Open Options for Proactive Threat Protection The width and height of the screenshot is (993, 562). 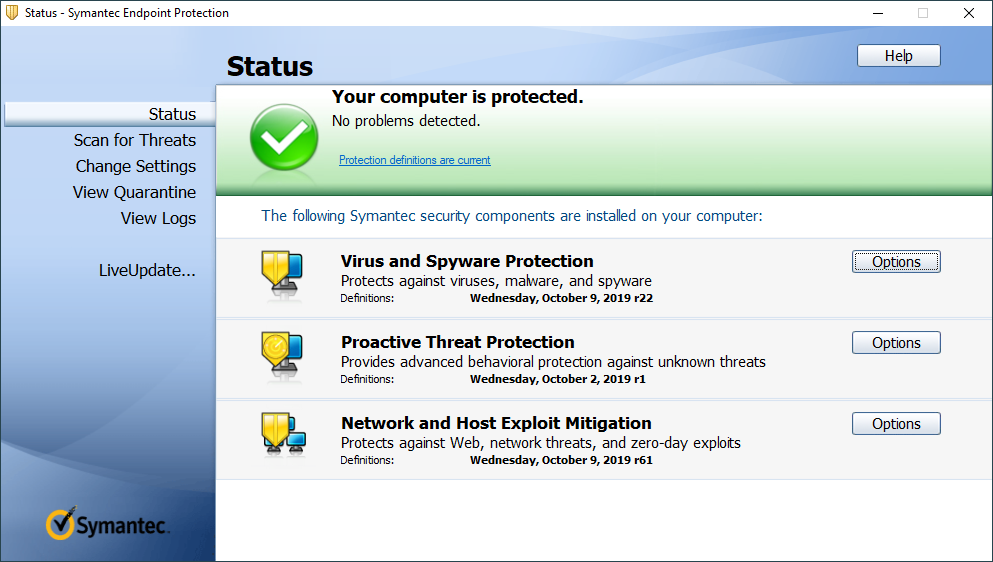click(x=896, y=343)
